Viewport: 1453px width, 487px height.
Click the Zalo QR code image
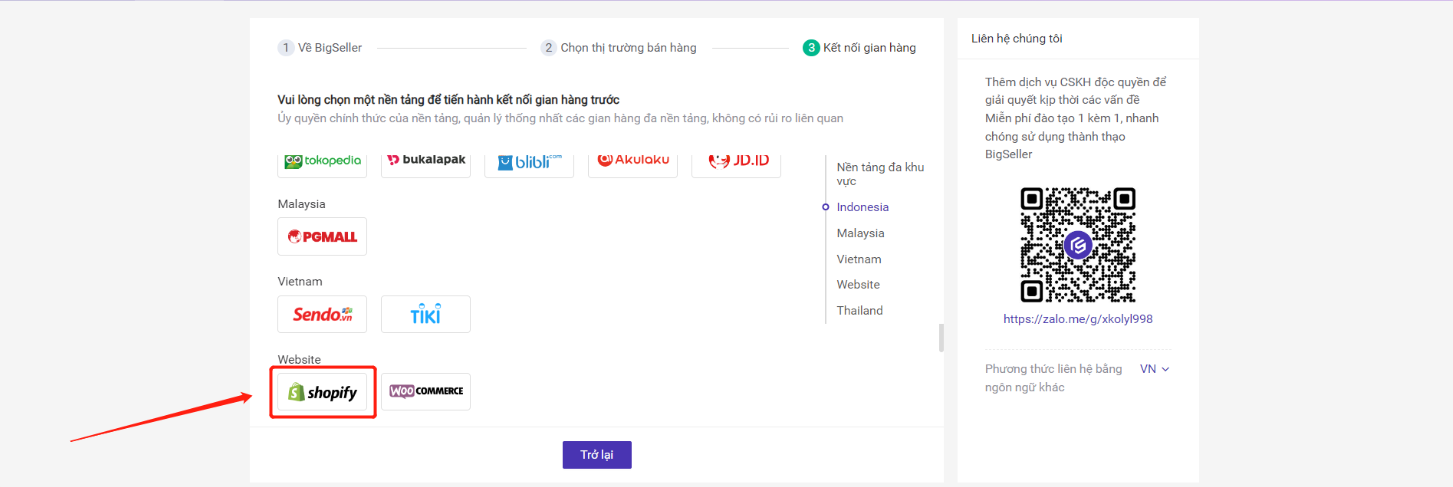1078,245
